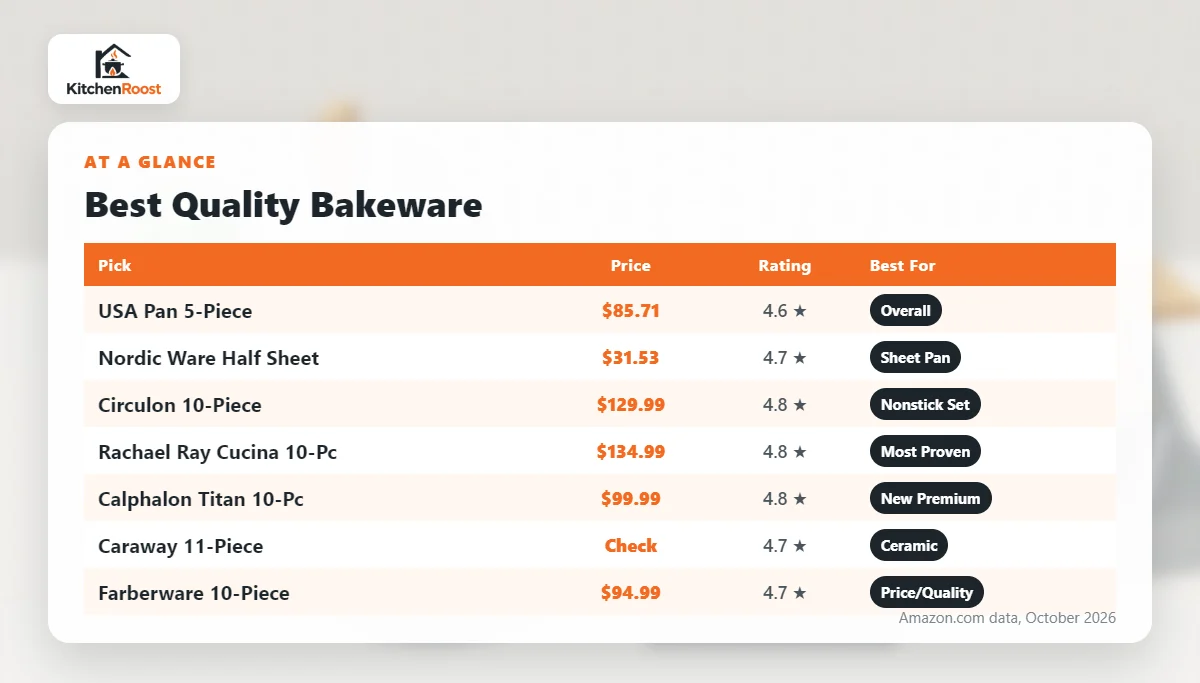
Task: Click the 4.8 rating for Rachael Ray Cucina
Action: click(x=785, y=452)
